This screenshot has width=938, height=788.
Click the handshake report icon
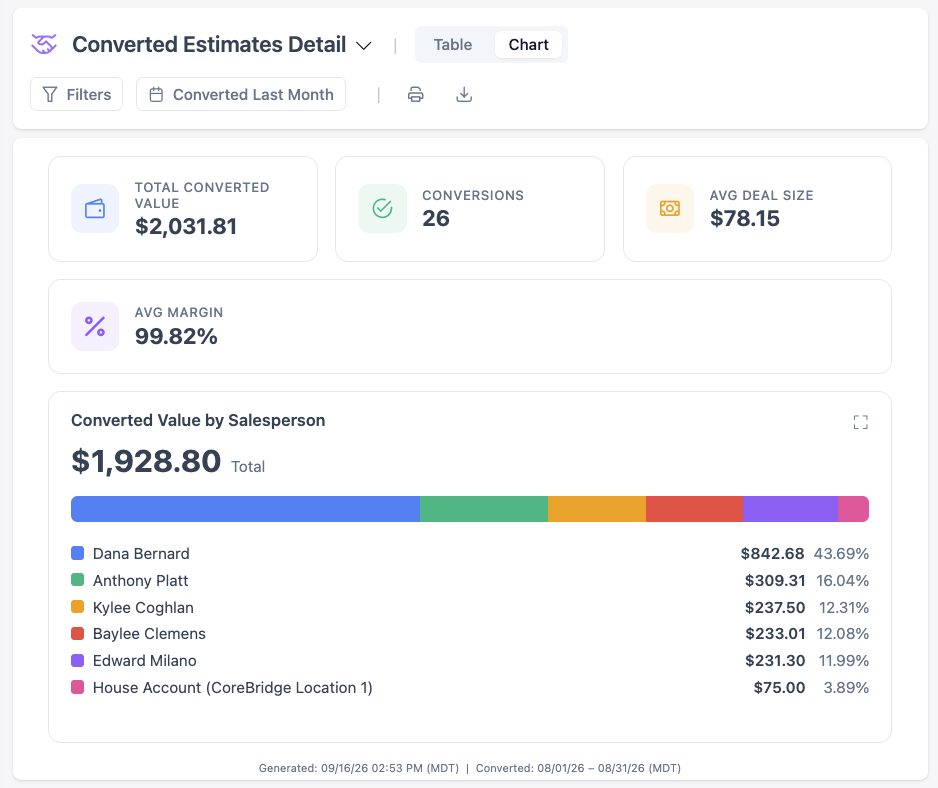coord(44,44)
